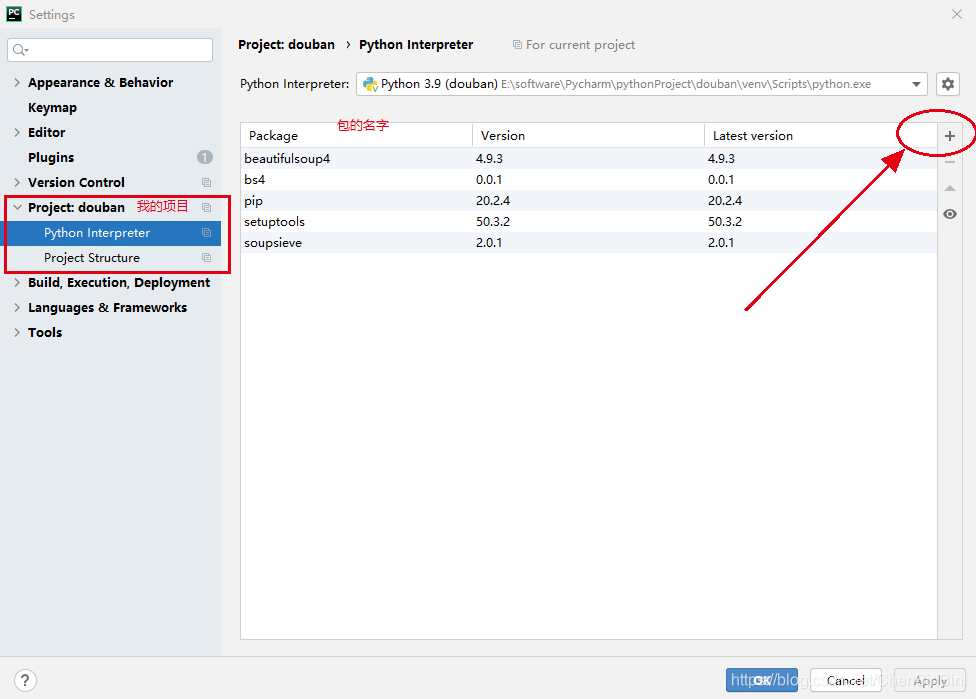The image size is (976, 699).
Task: Open the Python Interpreter dropdown
Action: tap(916, 84)
